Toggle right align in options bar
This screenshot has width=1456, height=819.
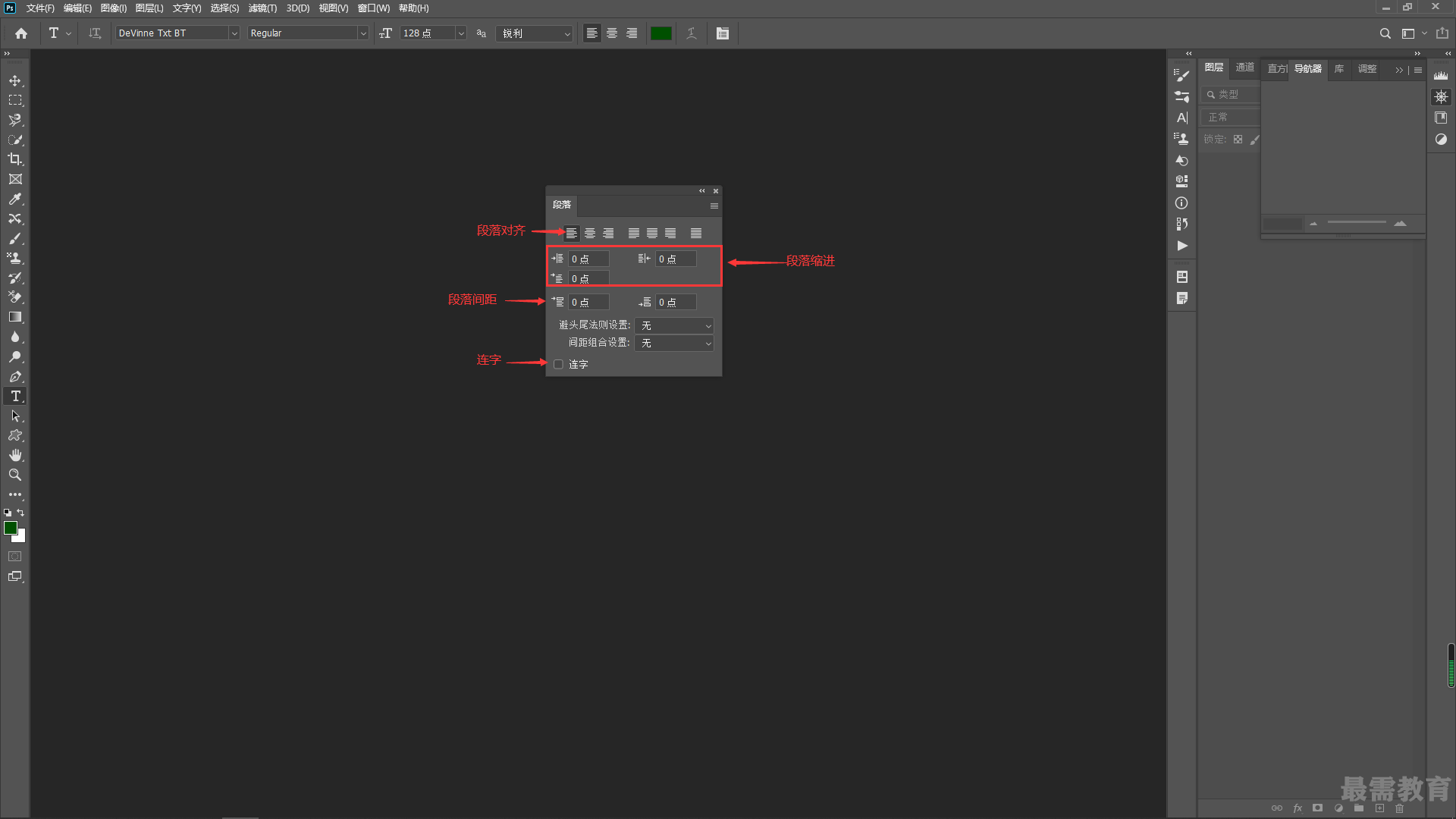pos(632,33)
